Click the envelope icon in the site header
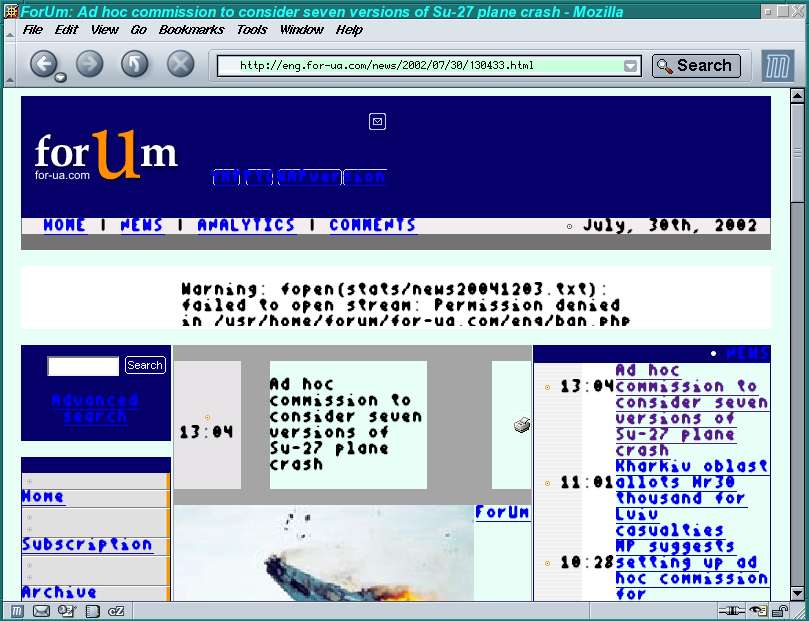This screenshot has width=809, height=621. pyautogui.click(x=377, y=122)
